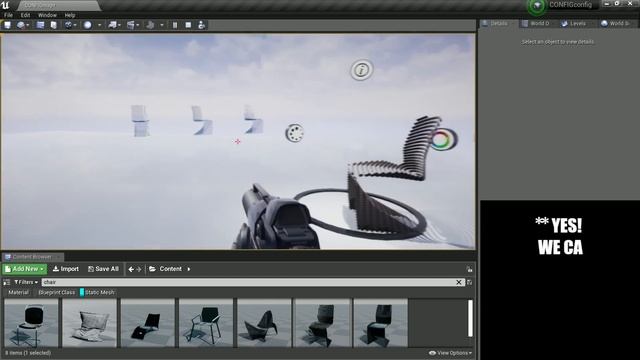Toggle the sources panel icon beside Filters
Screen dimensions: 640x360
tap(7, 282)
